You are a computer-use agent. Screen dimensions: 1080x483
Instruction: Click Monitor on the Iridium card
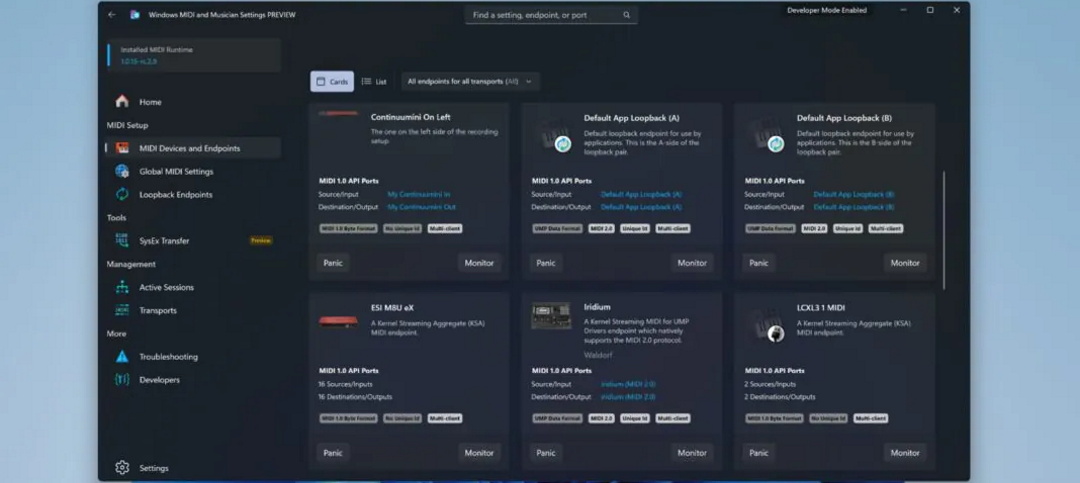[691, 453]
